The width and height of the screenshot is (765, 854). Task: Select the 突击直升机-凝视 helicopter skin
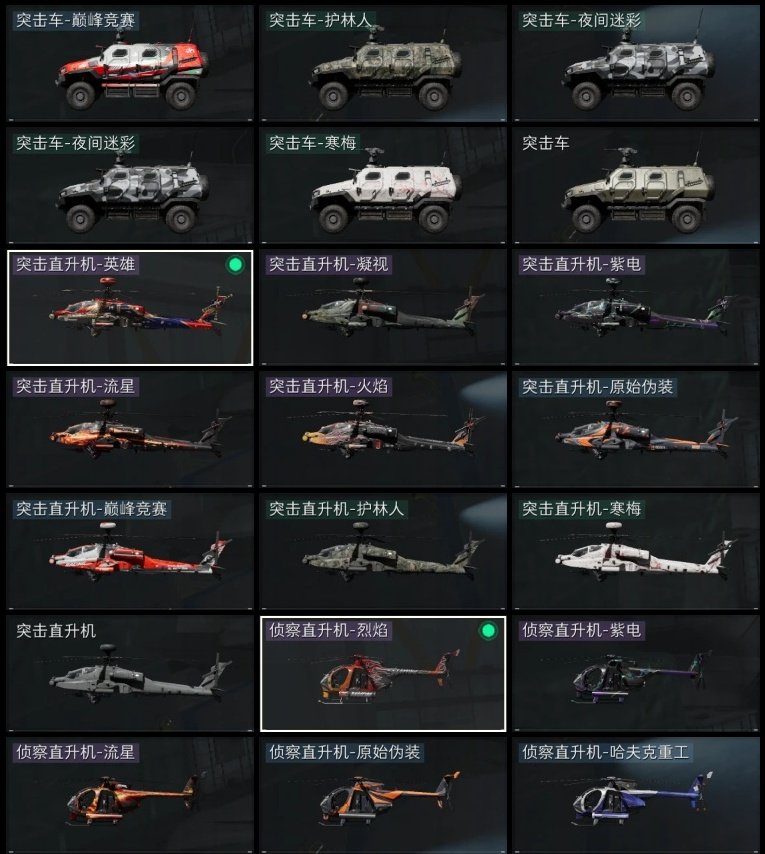tap(383, 307)
